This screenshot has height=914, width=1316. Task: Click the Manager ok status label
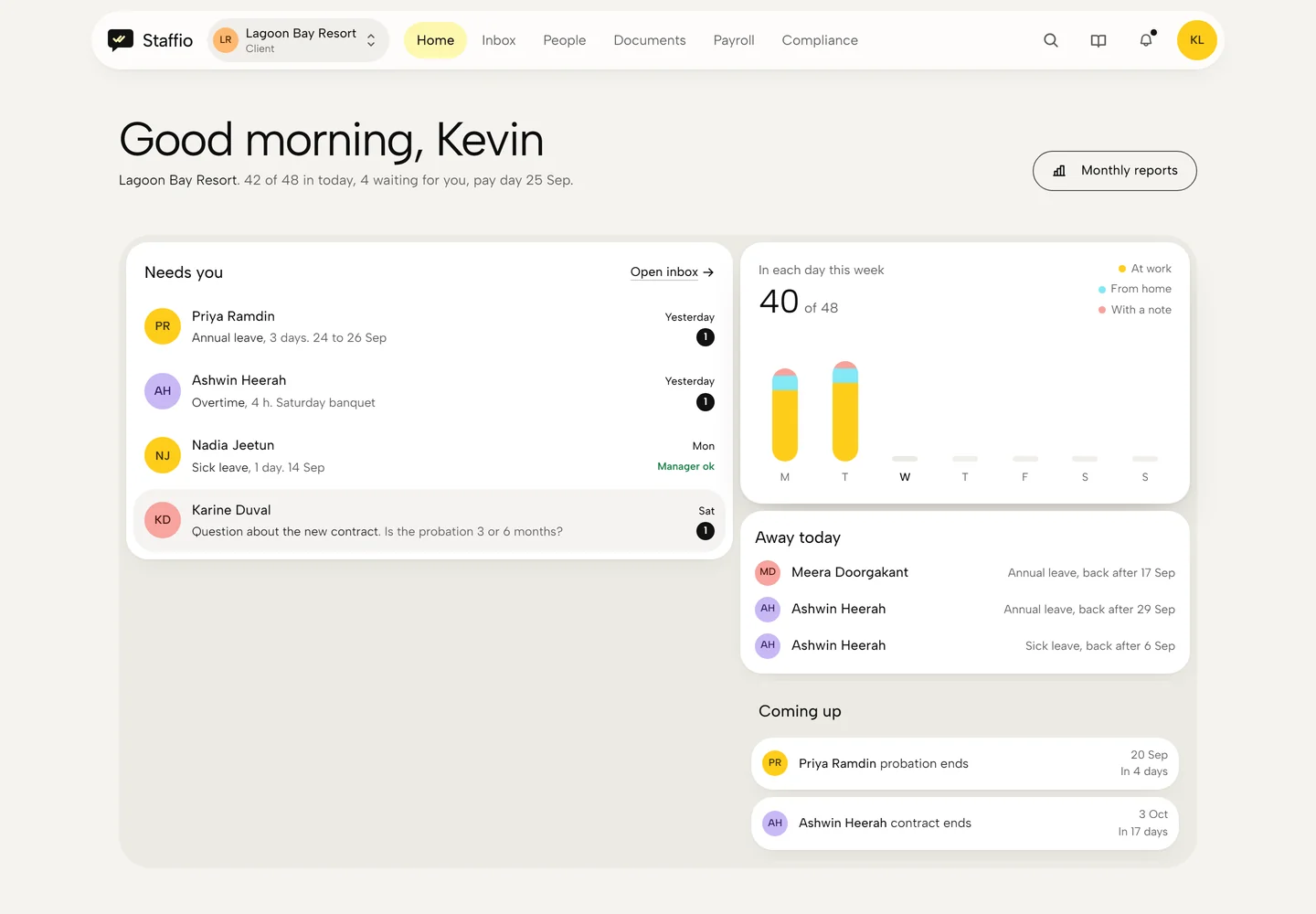click(x=686, y=466)
